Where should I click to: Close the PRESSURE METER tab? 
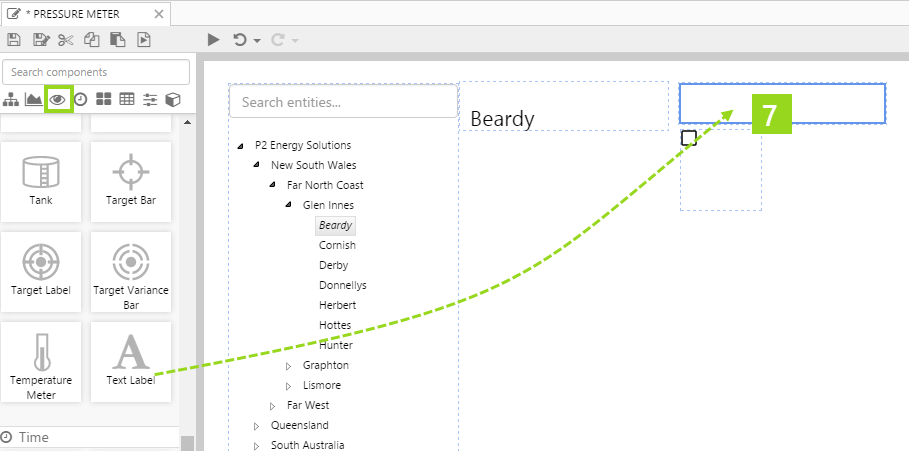[x=159, y=13]
